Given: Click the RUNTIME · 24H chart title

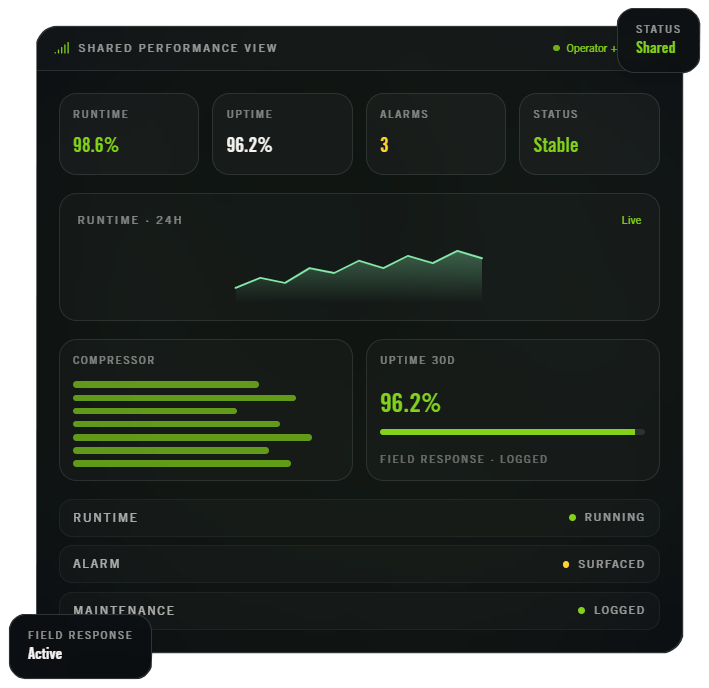Looking at the screenshot, I should 130,220.
